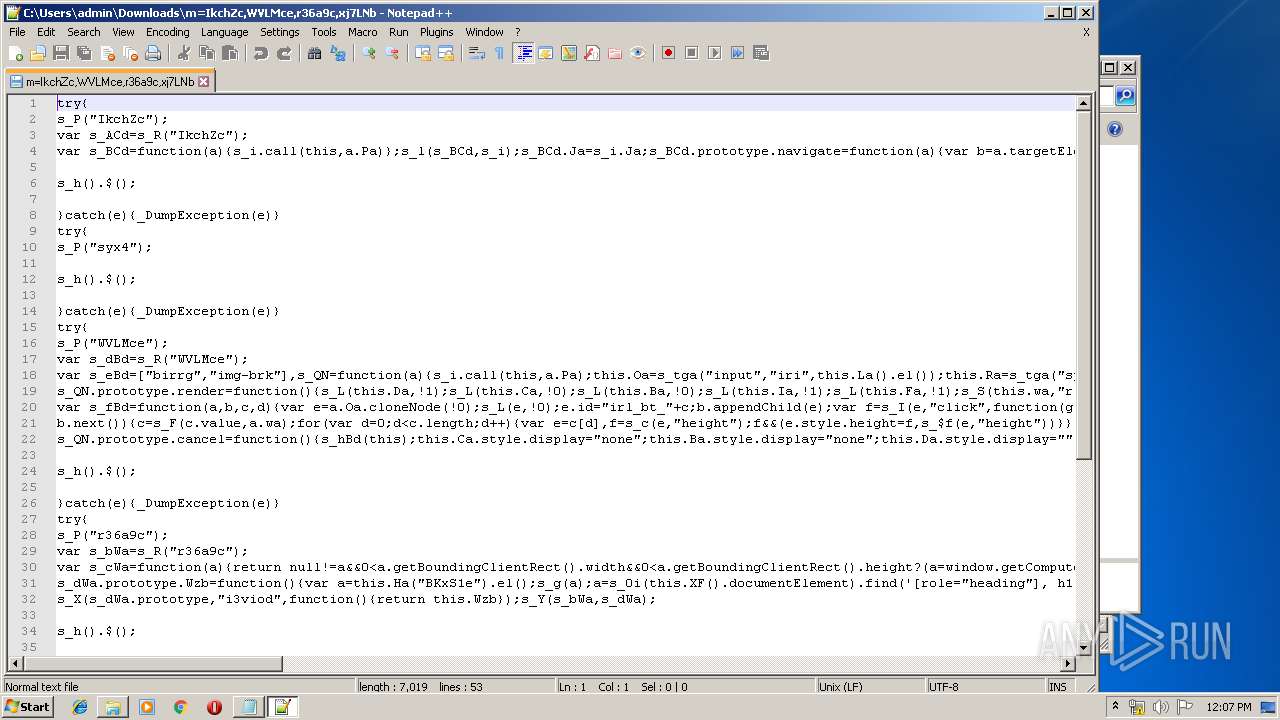The image size is (1280, 720).
Task: Click line 8 catch(e) code line
Action: click(168, 215)
